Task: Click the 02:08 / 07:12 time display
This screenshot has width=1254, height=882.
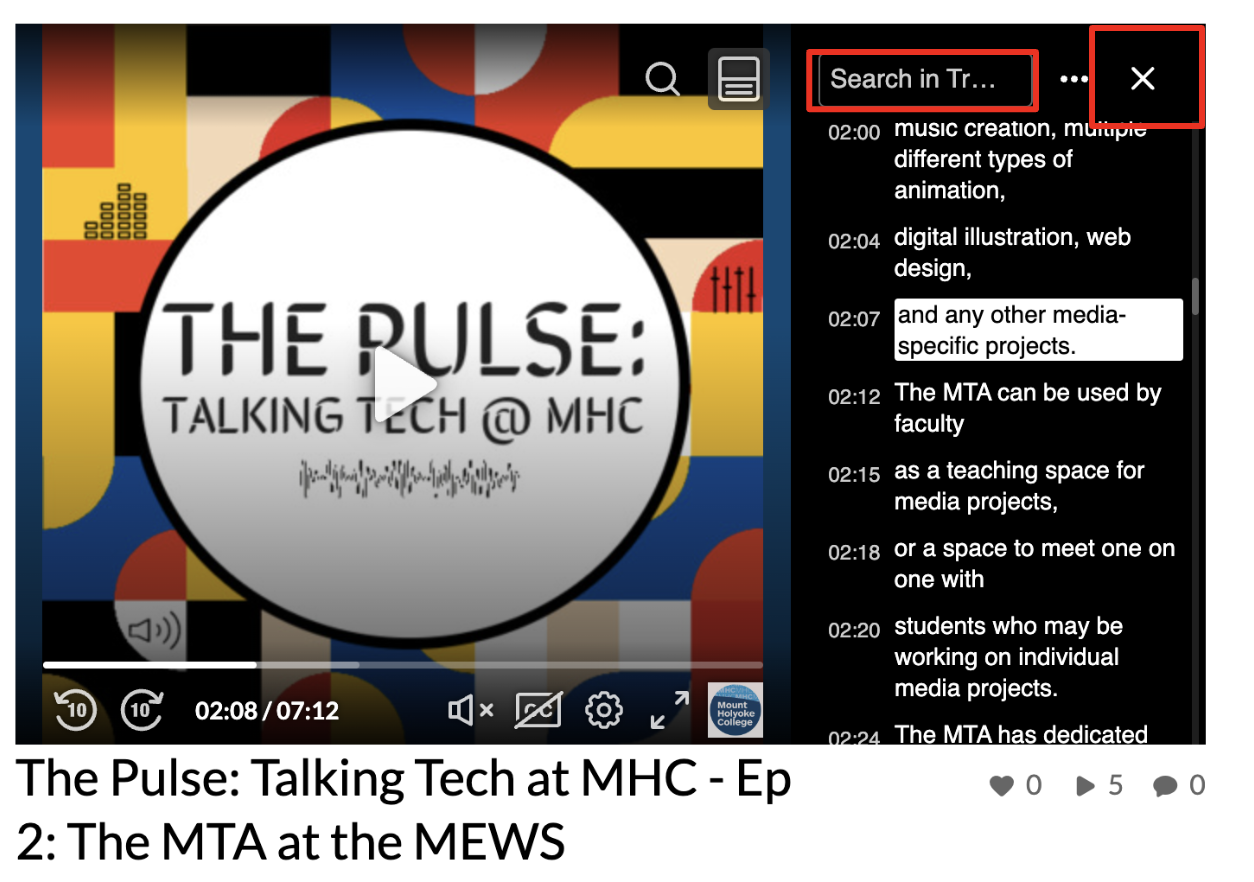Action: click(x=267, y=711)
